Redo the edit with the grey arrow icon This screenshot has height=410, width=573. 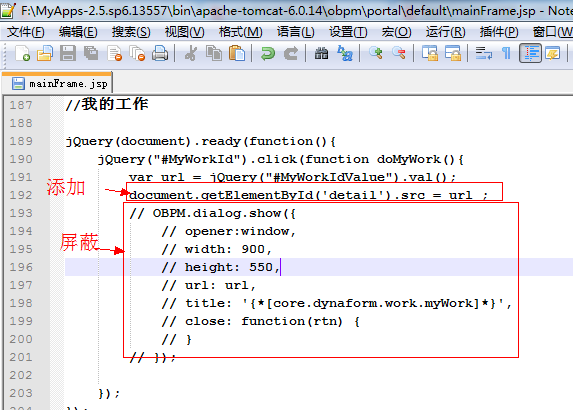pyautogui.click(x=291, y=53)
